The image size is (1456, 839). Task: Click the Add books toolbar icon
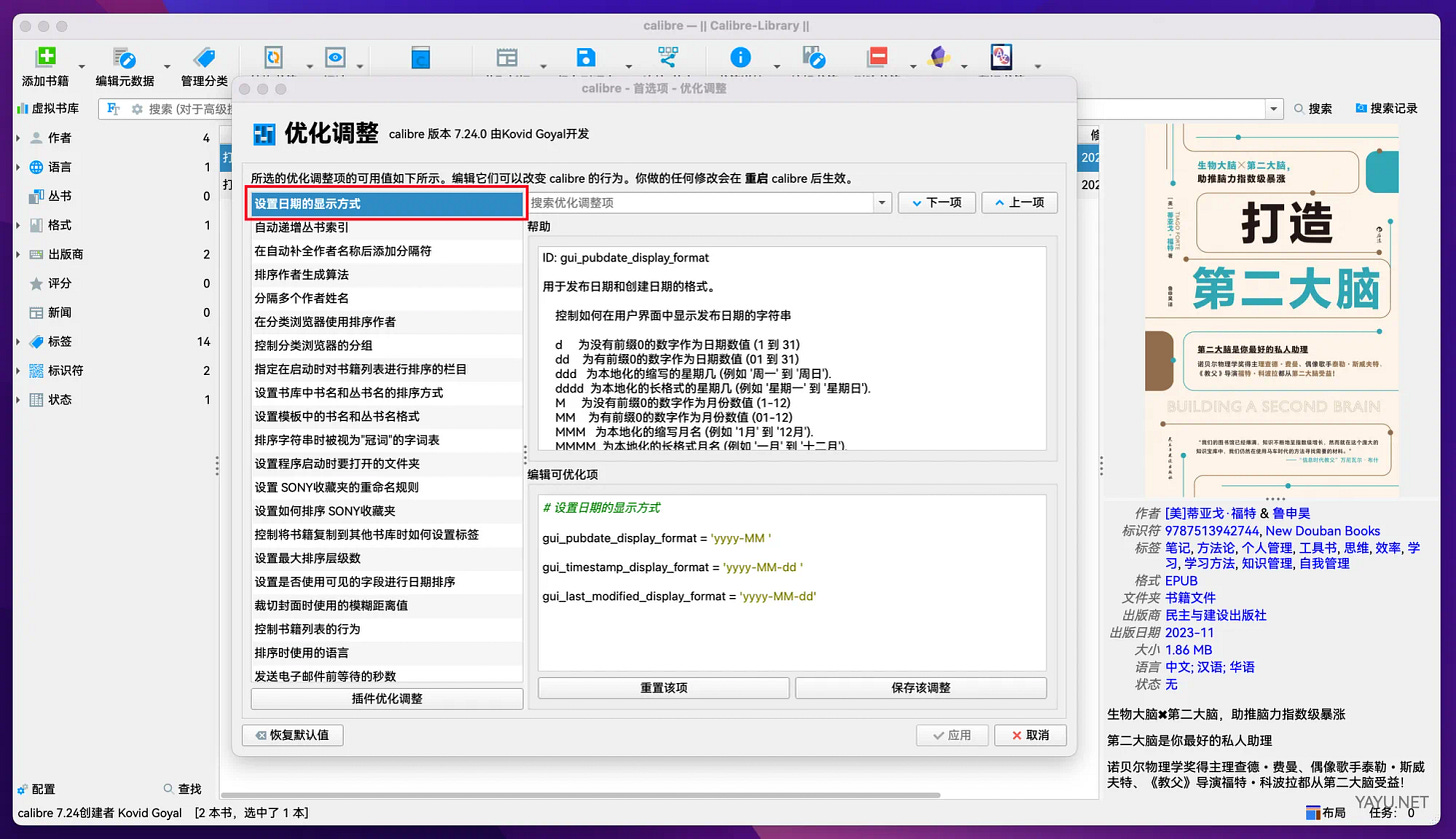(x=45, y=58)
